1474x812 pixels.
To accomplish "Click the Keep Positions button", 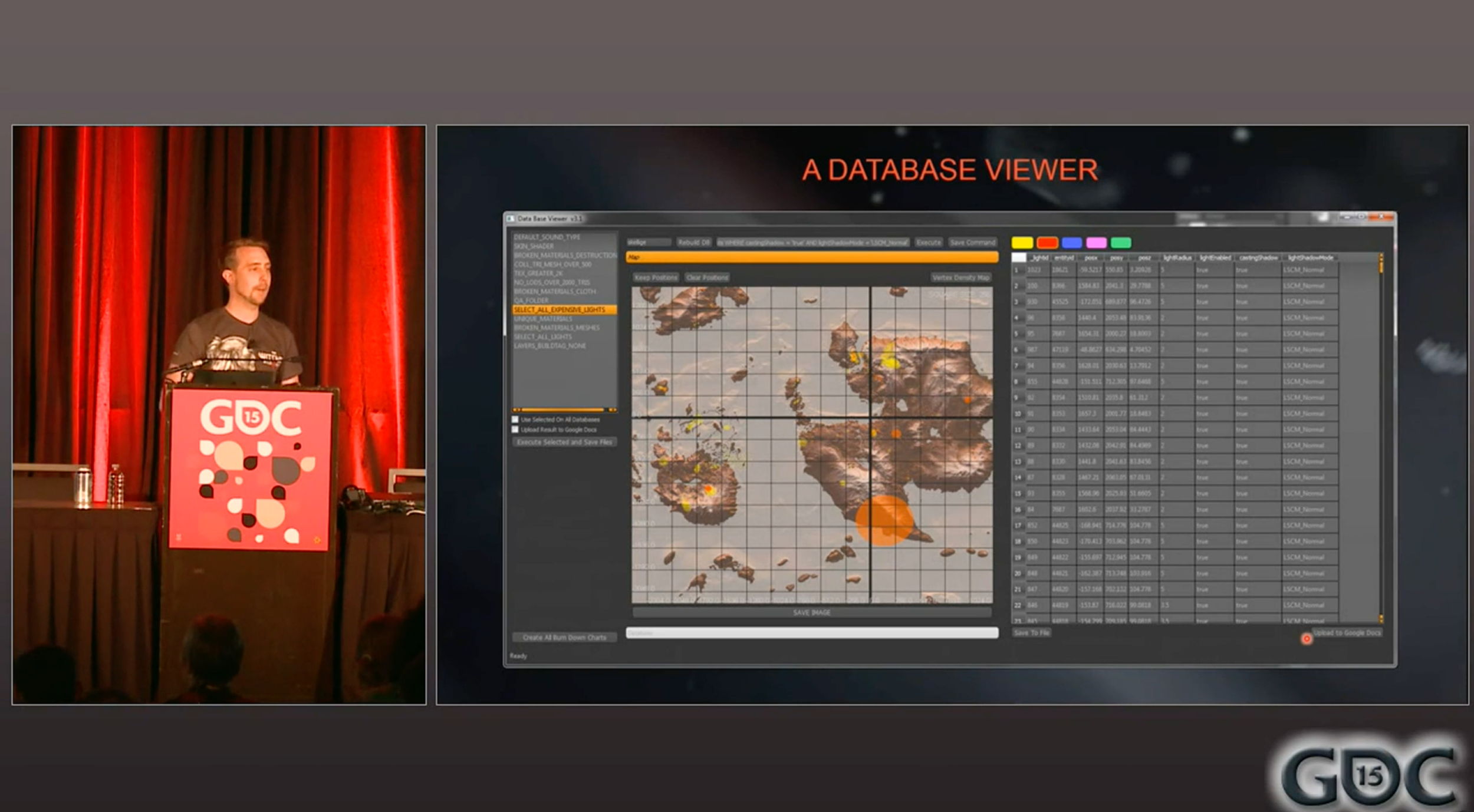I will pos(656,278).
